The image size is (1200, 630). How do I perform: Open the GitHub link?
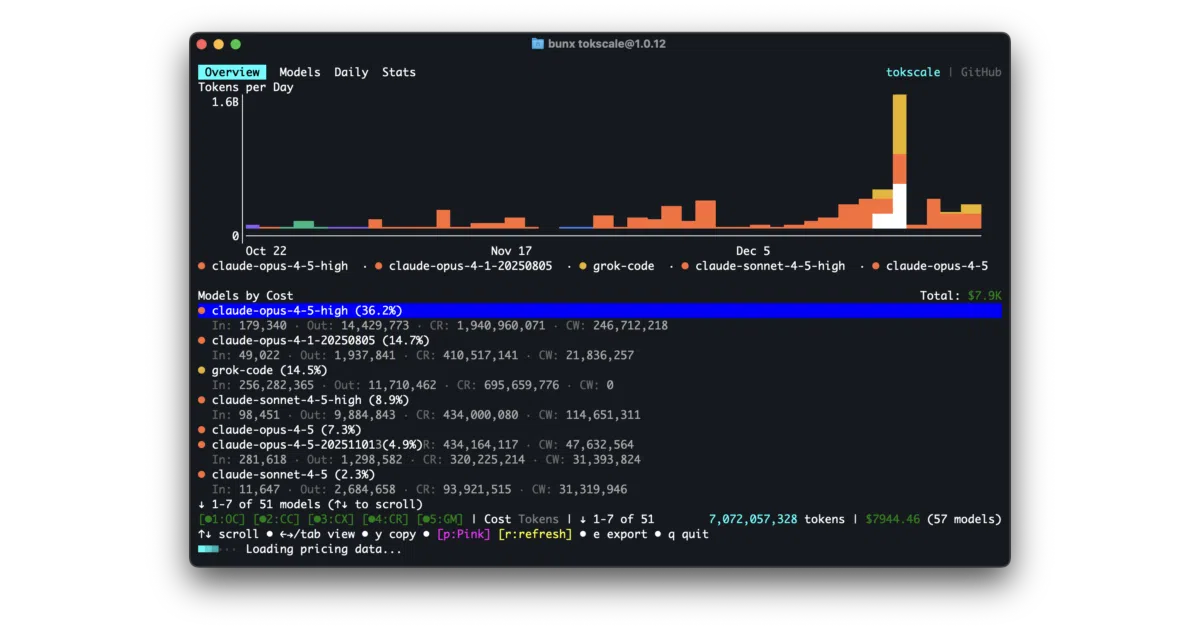[x=981, y=72]
